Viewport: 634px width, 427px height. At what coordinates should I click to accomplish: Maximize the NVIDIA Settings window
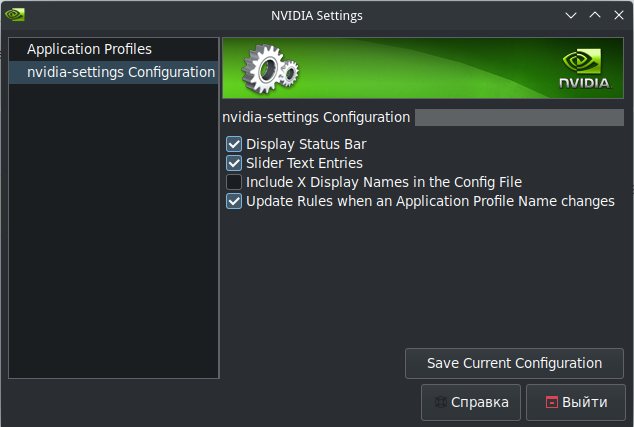point(595,15)
